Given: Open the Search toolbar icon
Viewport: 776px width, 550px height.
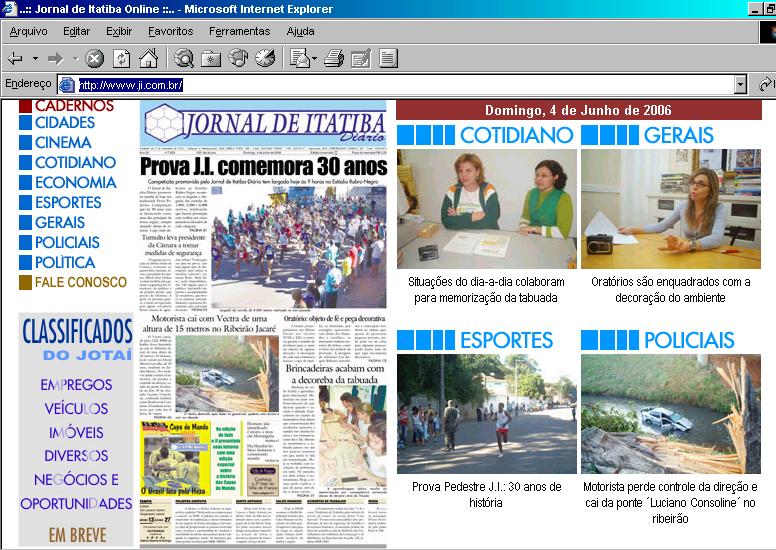Looking at the screenshot, I should [x=184, y=58].
